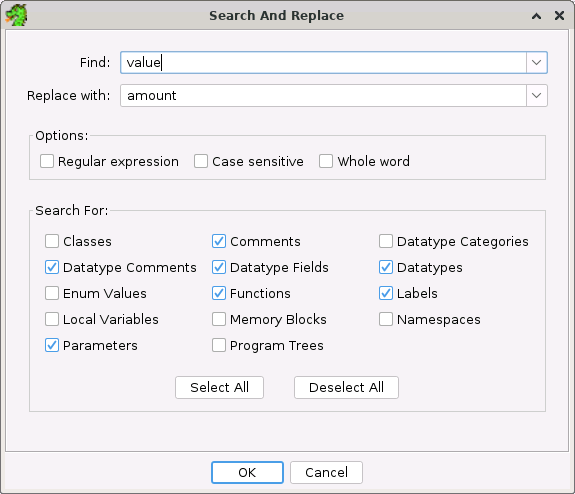Screen dimensions: 575x494
Task: Close the Search And Replace dialog
Action: [559, 15]
